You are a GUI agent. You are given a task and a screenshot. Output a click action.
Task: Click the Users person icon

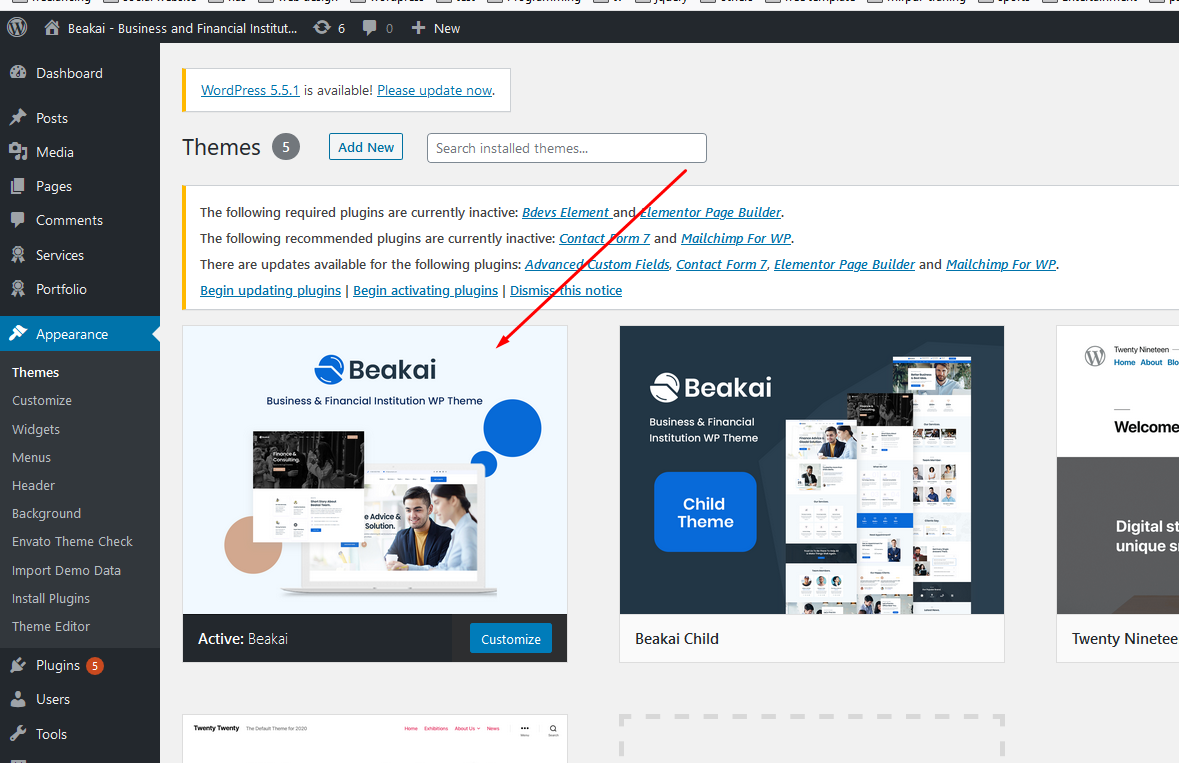click(x=18, y=699)
